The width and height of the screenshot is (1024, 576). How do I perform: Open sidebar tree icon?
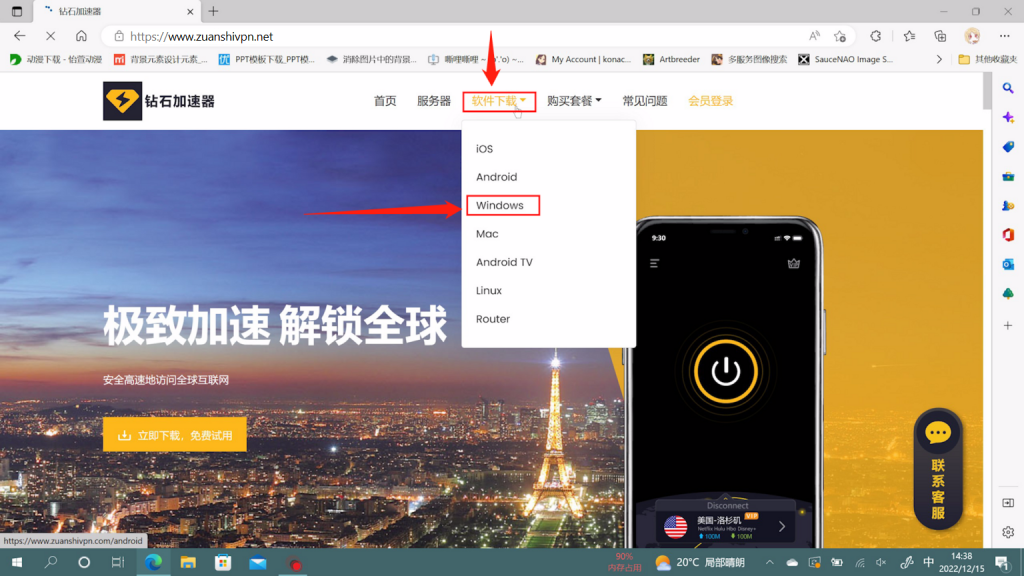1008,294
